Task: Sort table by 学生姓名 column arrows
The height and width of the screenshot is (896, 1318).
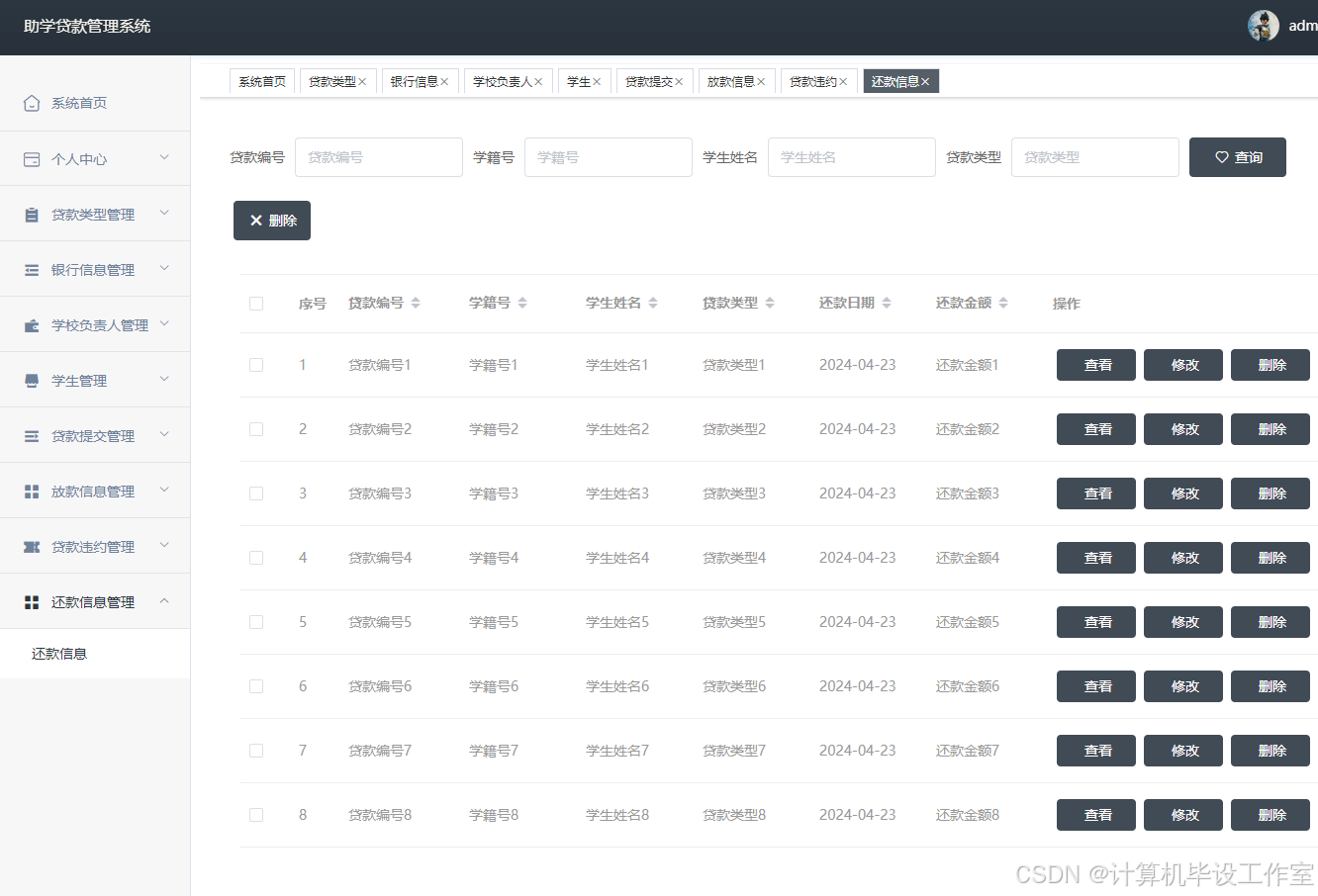Action: (x=653, y=303)
